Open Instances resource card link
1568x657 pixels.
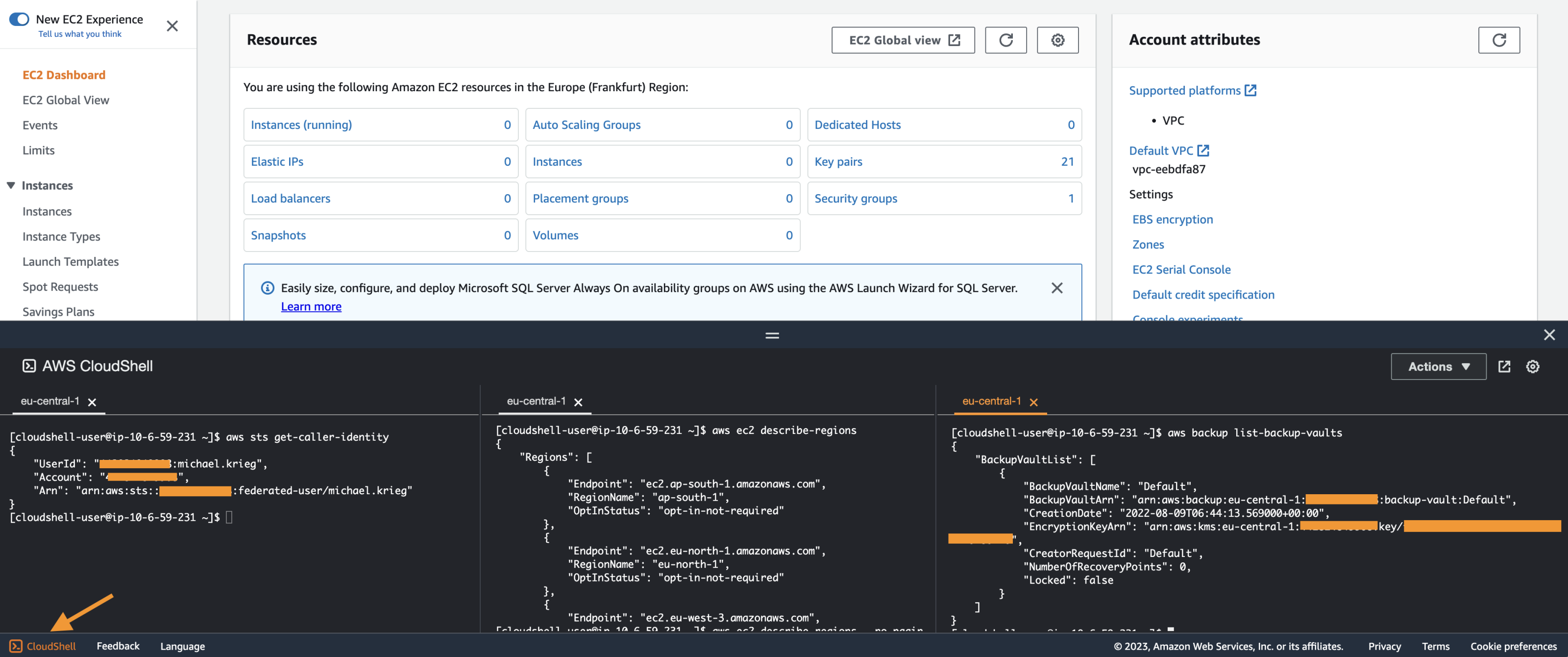[x=557, y=161]
